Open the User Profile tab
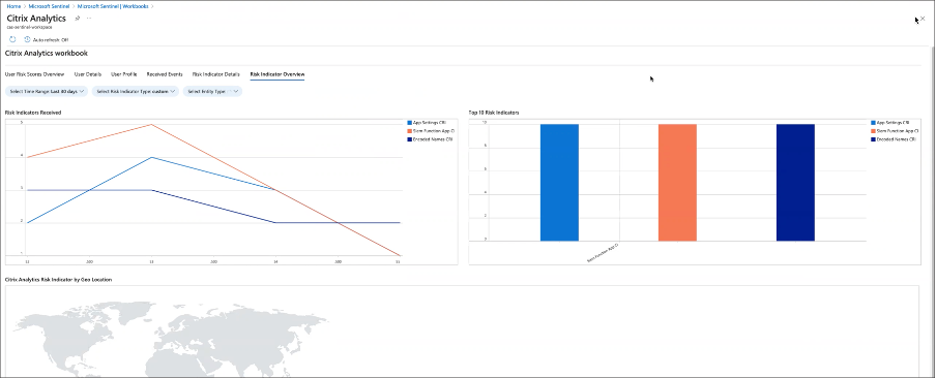Viewport: 936px width, 378px height. (124, 74)
